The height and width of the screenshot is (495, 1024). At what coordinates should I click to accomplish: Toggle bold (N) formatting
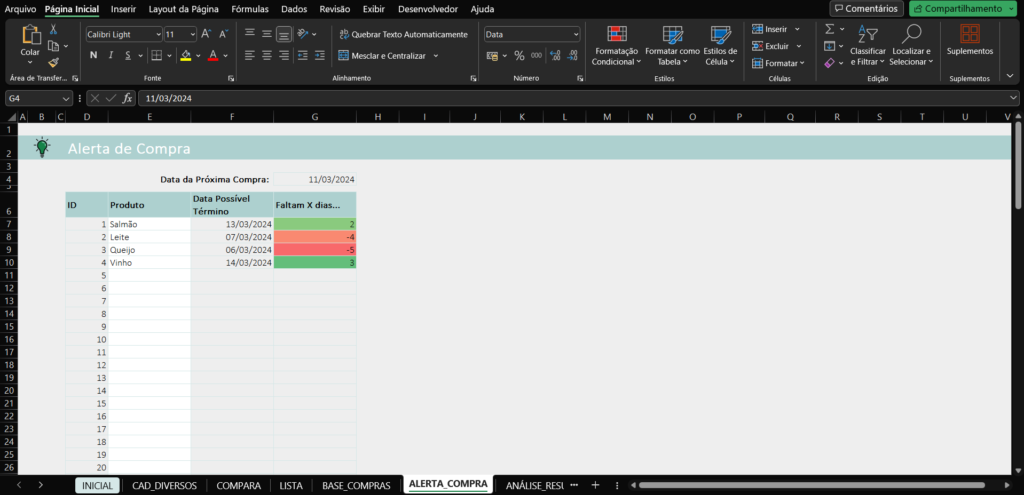coord(94,55)
